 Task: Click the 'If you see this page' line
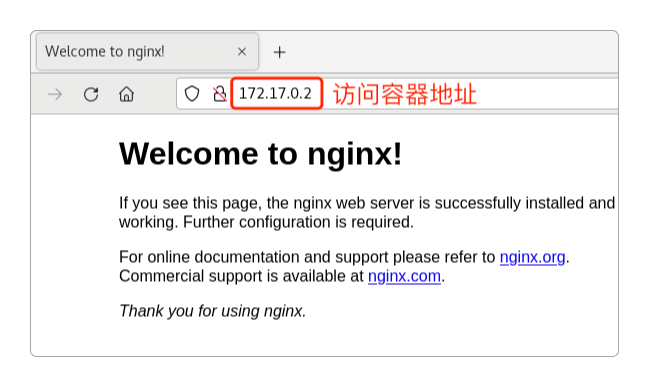(x=367, y=203)
